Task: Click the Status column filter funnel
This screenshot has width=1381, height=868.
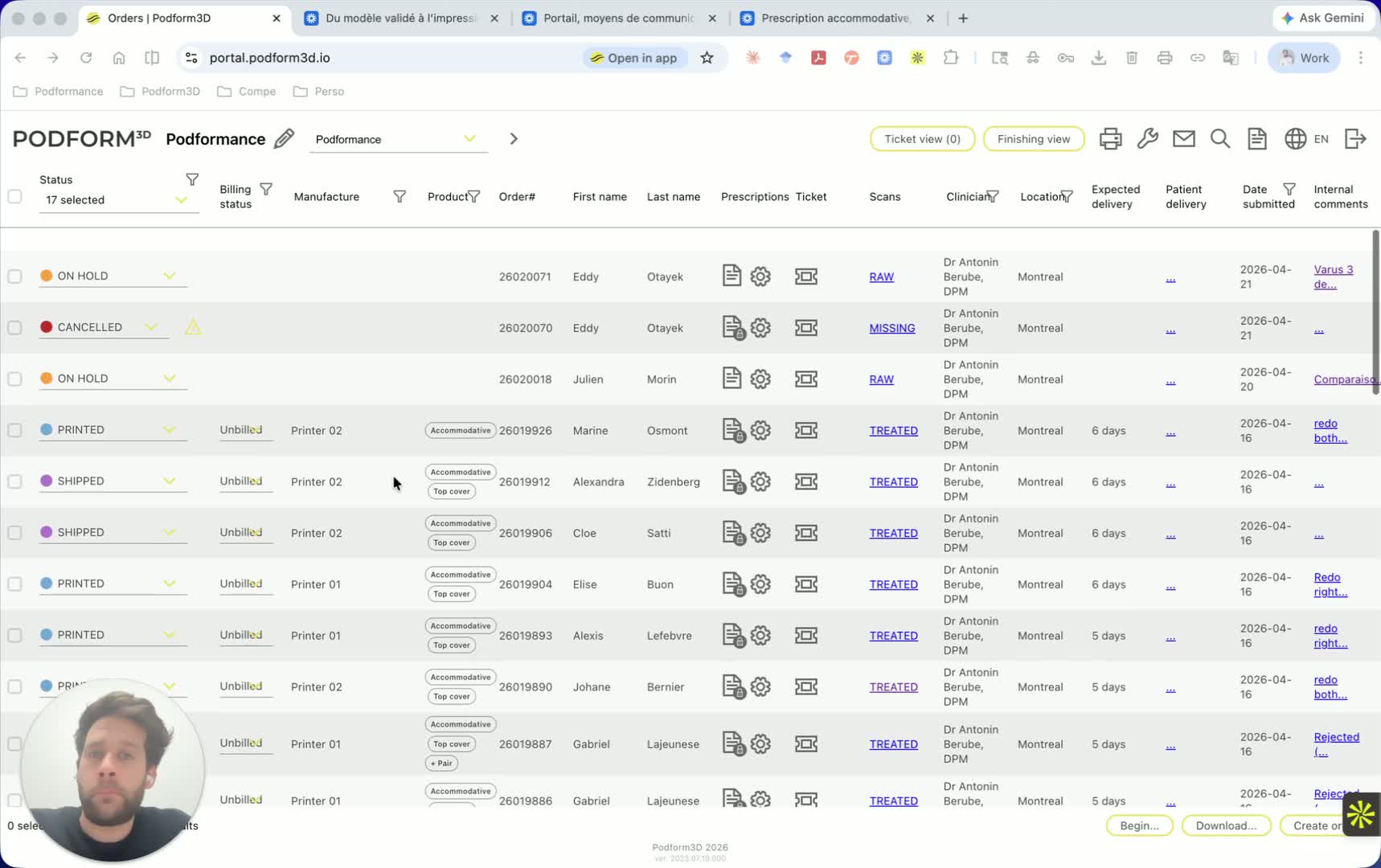Action: [192, 179]
